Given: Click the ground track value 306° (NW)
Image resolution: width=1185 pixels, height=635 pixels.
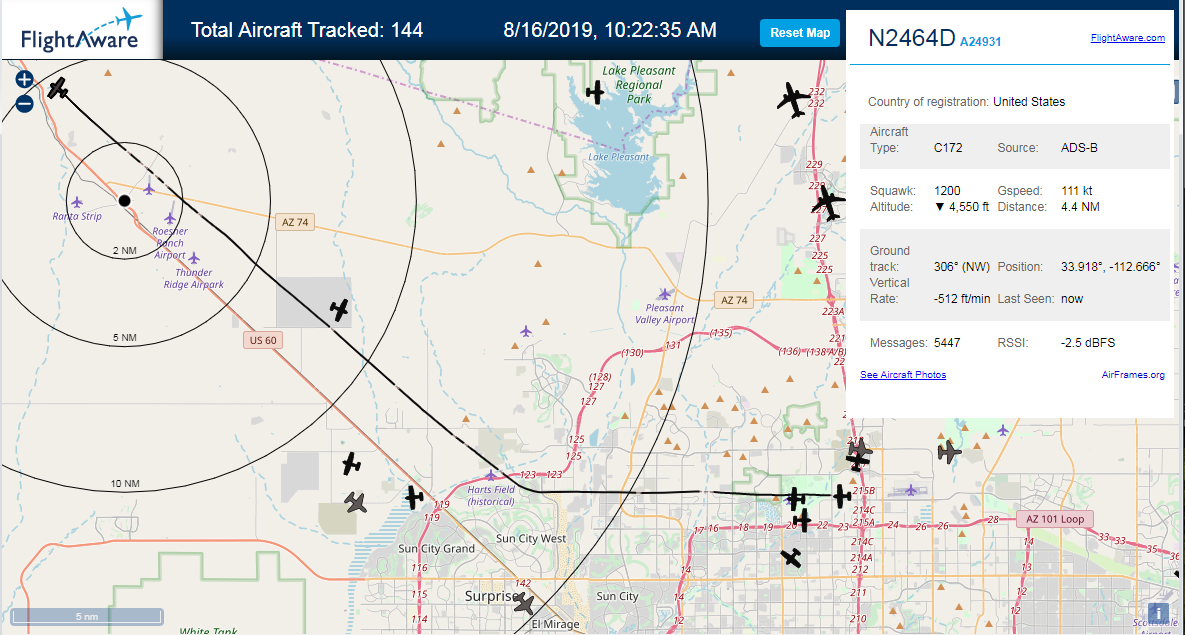Looking at the screenshot, I should coord(962,267).
